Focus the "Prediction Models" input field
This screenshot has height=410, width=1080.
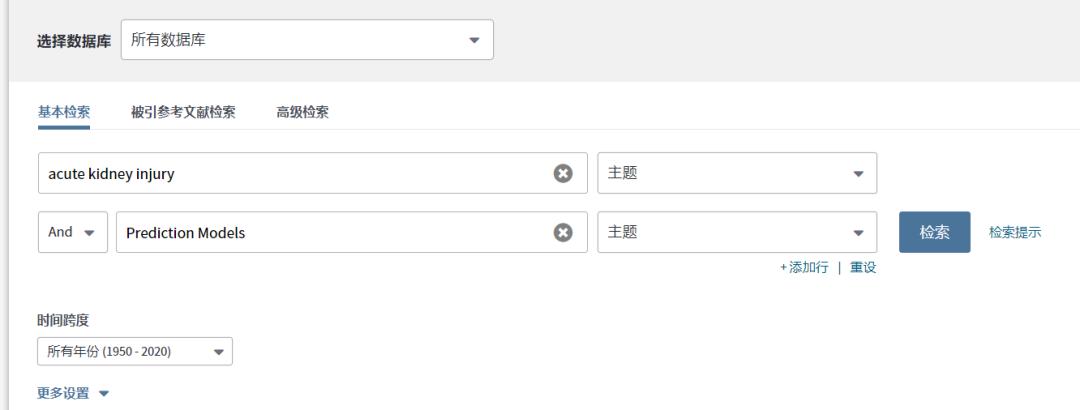[x=330, y=232]
